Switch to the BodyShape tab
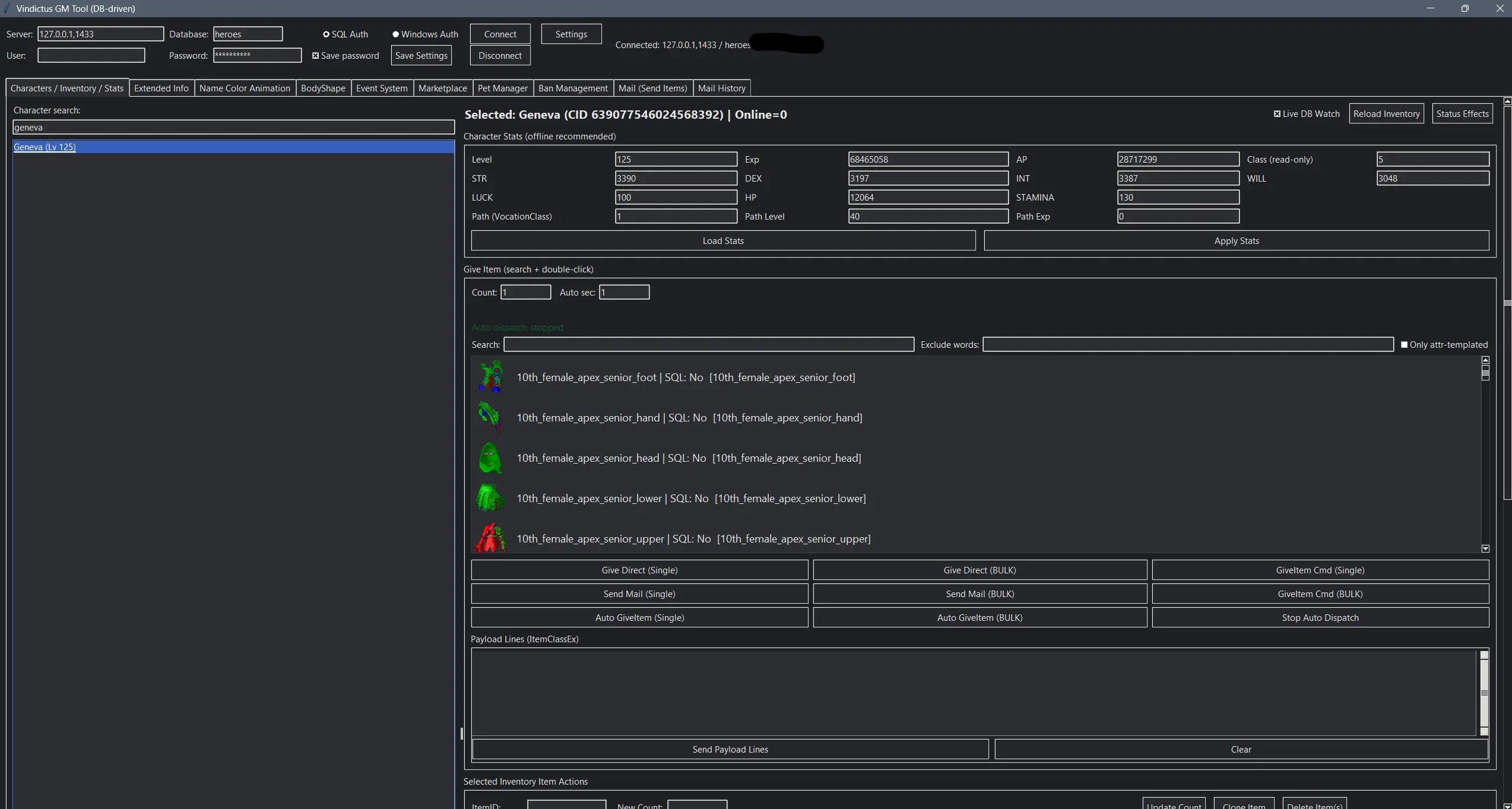The height and width of the screenshot is (809, 1512). coord(323,88)
